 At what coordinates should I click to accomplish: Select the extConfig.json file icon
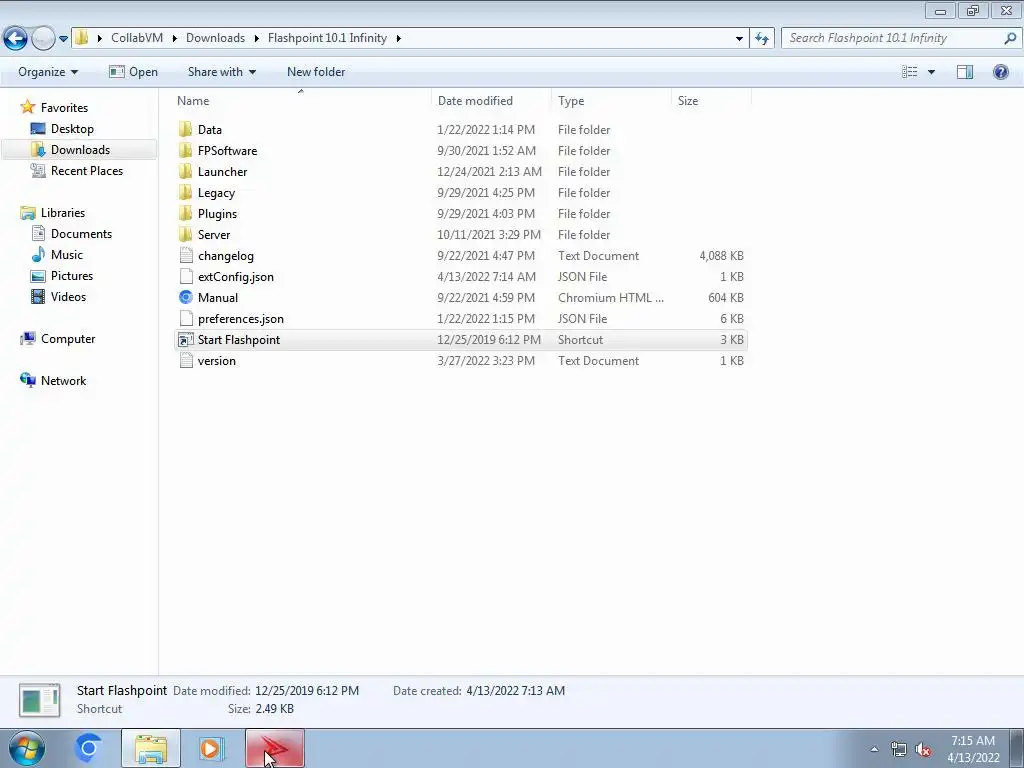(x=185, y=276)
